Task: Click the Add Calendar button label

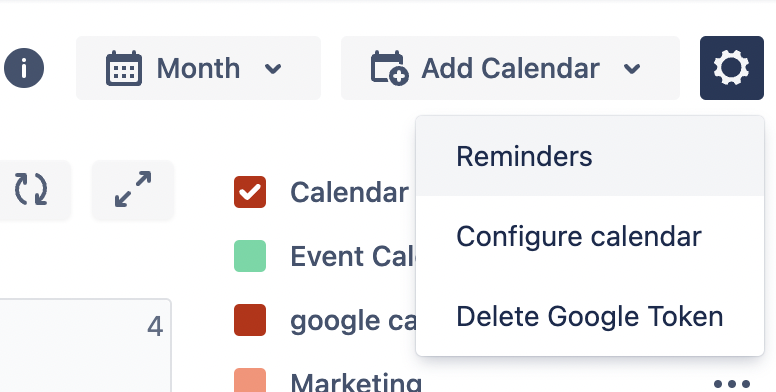Action: pos(510,68)
